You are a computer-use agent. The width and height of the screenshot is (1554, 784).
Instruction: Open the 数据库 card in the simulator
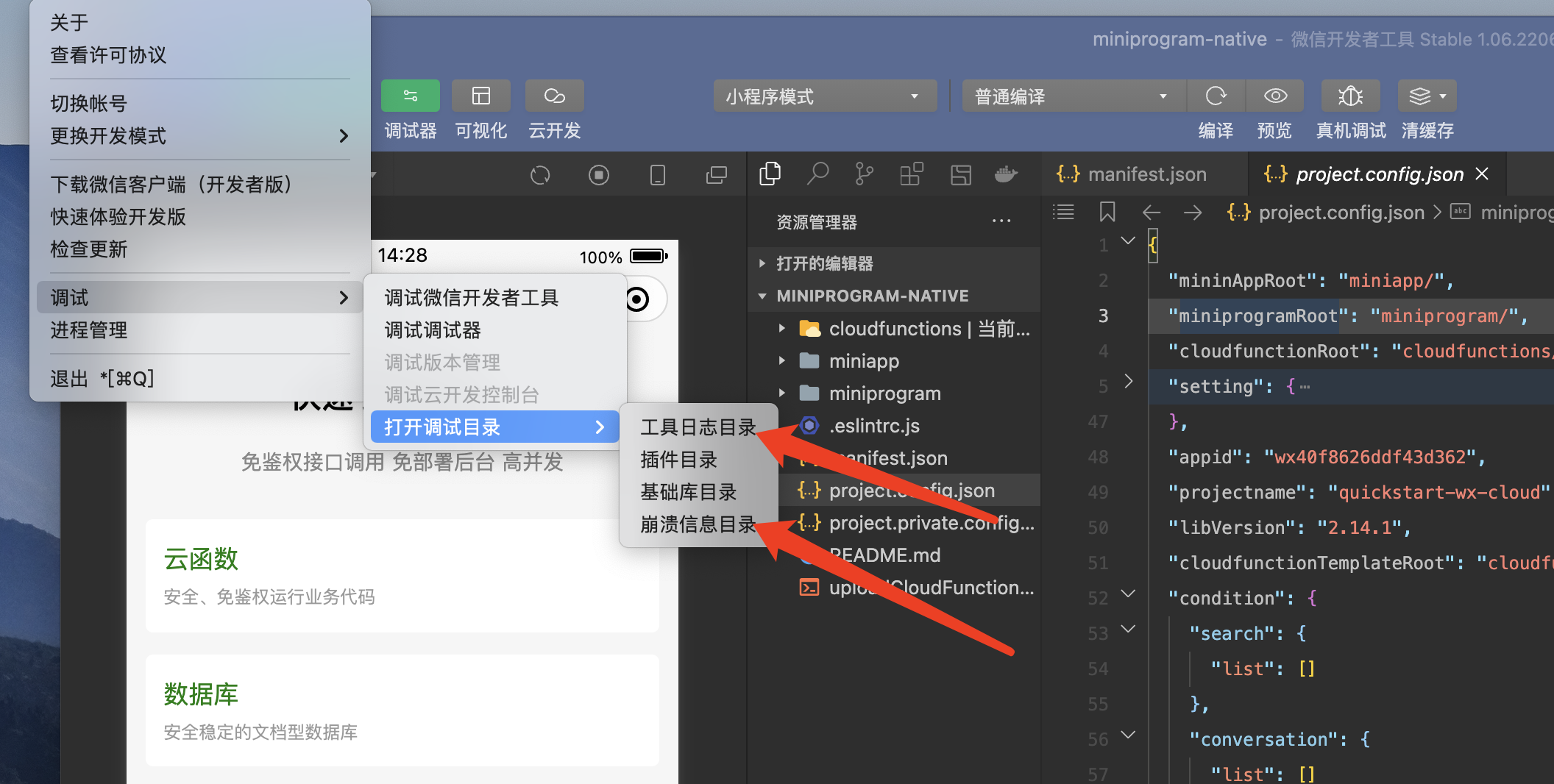pyautogui.click(x=402, y=710)
